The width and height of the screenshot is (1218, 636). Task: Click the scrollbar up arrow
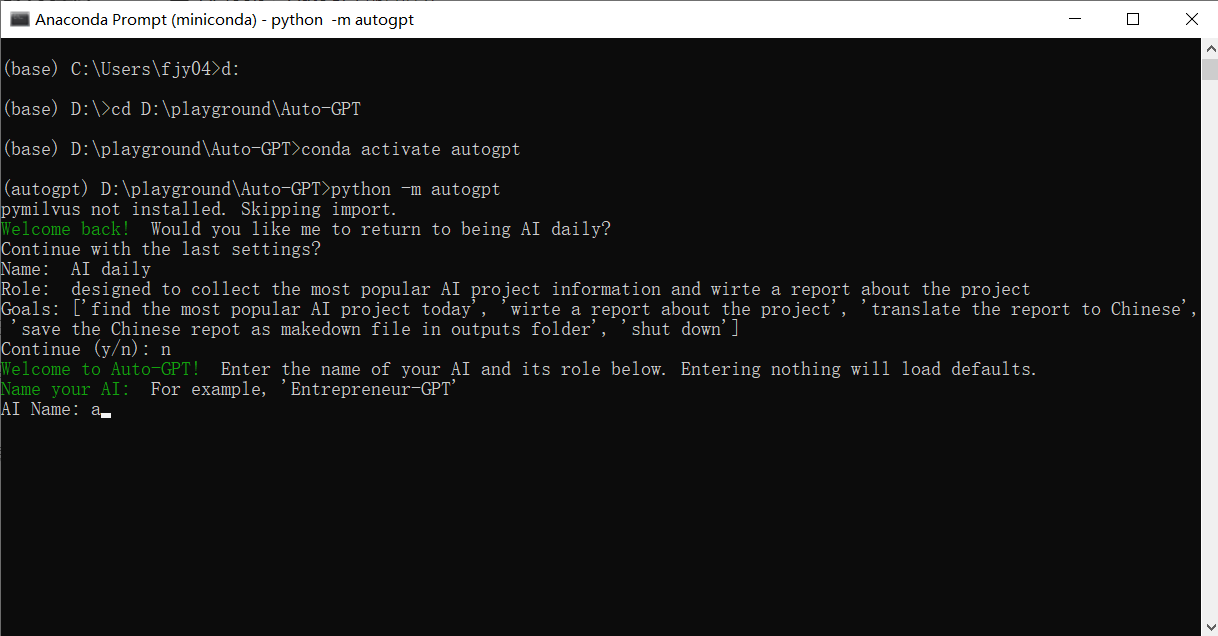(x=1209, y=47)
